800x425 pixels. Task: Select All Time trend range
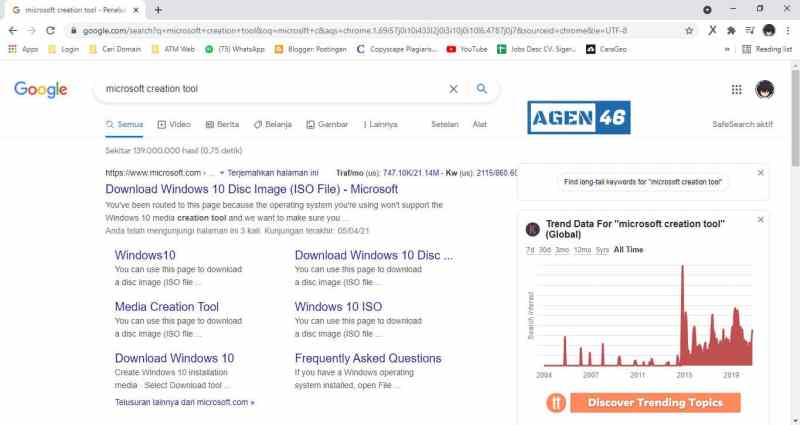pyautogui.click(x=629, y=249)
